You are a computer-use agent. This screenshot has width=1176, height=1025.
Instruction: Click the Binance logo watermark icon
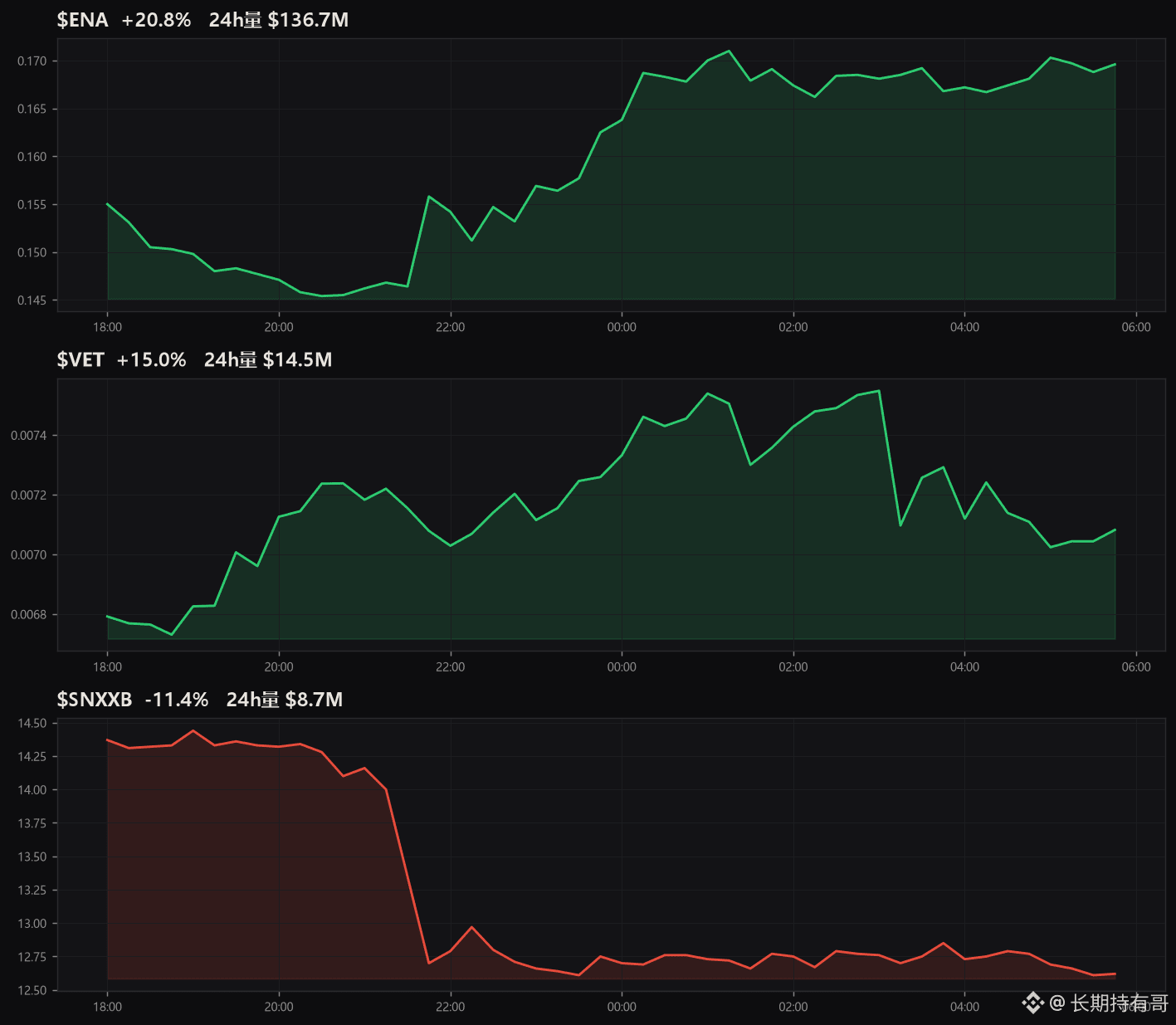(x=1032, y=1003)
